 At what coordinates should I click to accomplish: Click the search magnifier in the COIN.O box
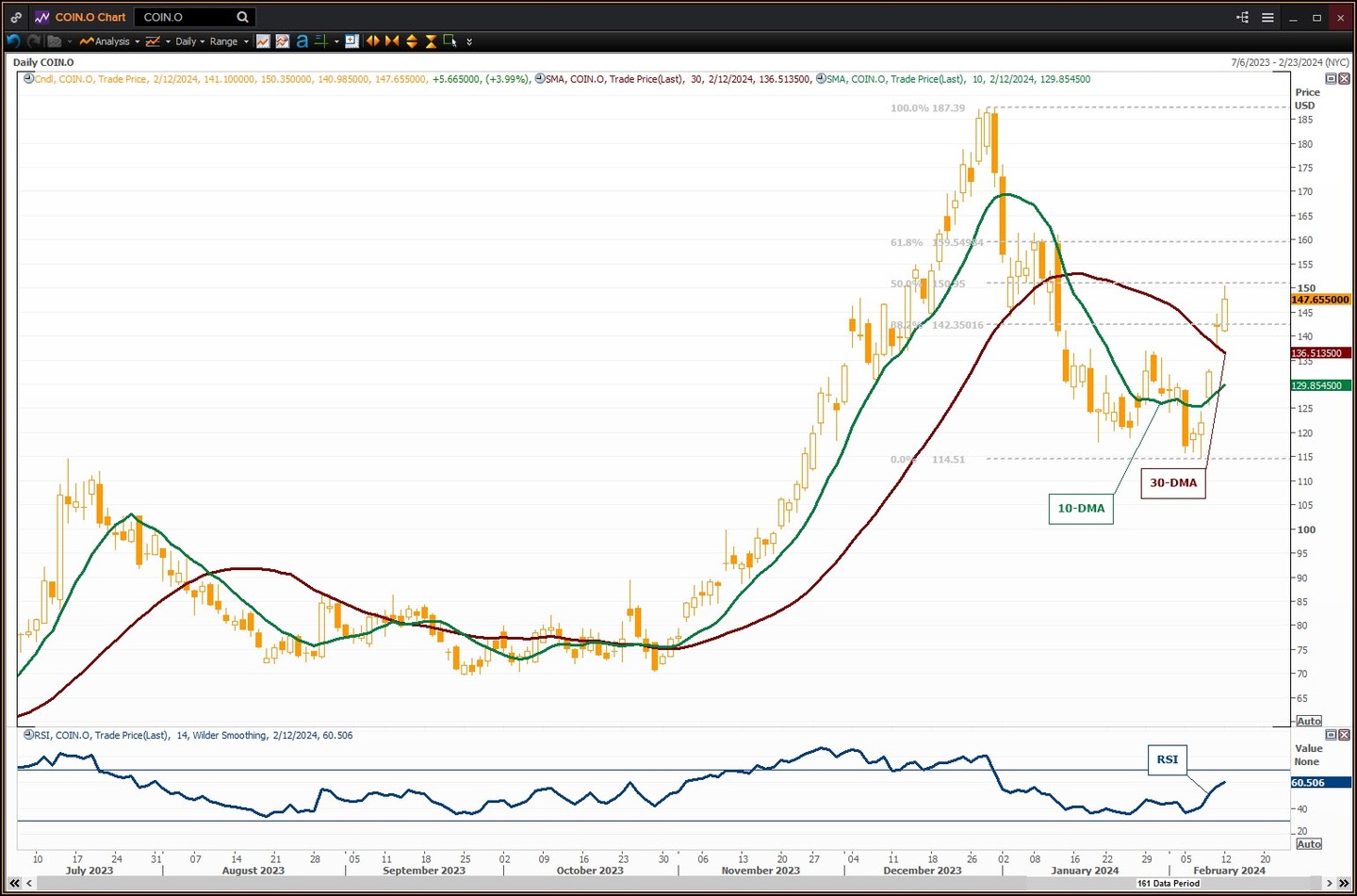click(242, 17)
